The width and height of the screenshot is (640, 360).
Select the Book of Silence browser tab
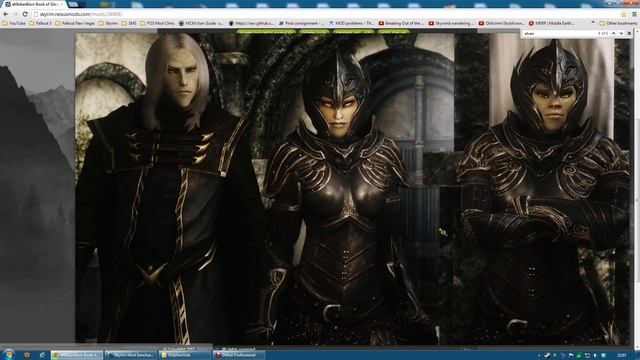tap(33, 4)
